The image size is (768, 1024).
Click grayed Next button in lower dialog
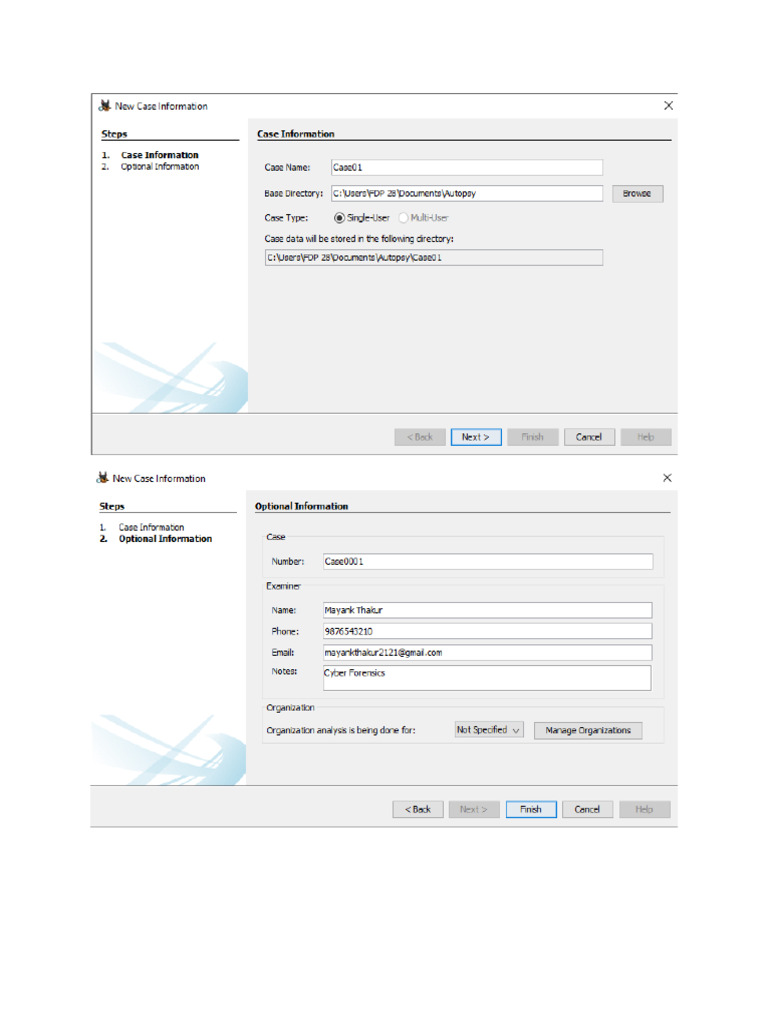(473, 809)
